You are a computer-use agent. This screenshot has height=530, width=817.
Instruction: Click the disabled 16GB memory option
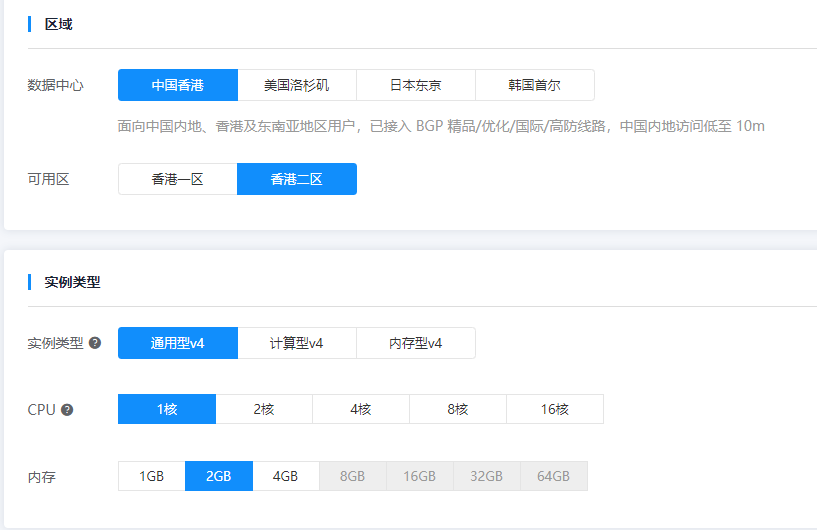coord(419,476)
